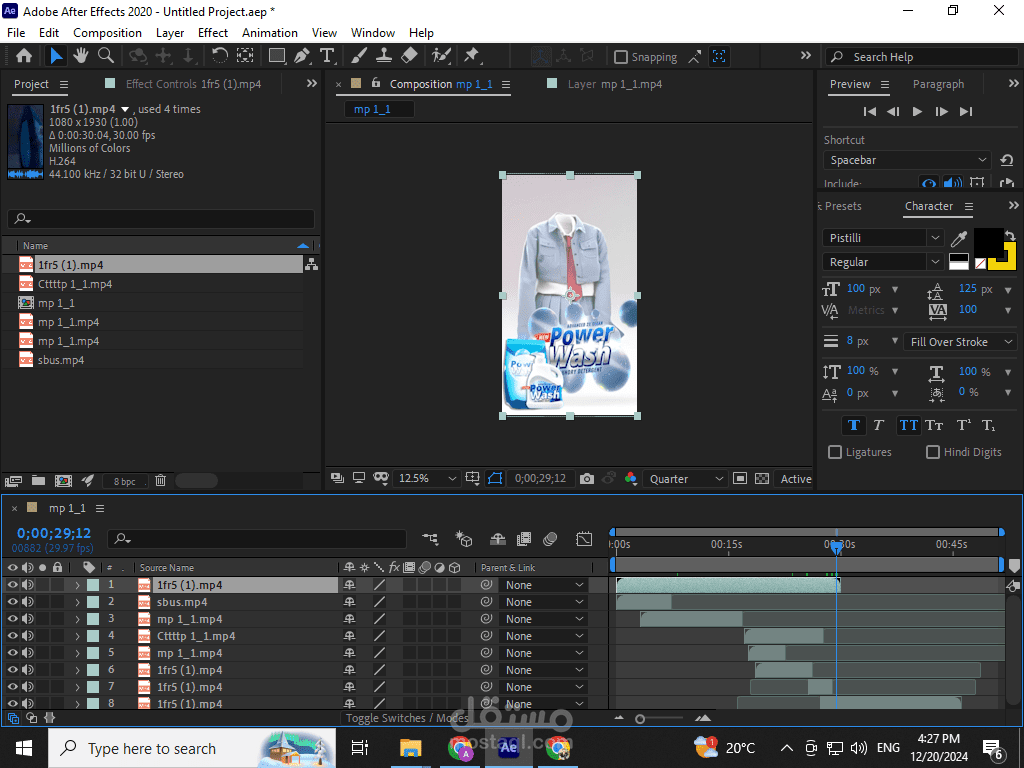This screenshot has width=1024, height=768.
Task: Click the eyedropper in Character panel
Action: click(959, 238)
